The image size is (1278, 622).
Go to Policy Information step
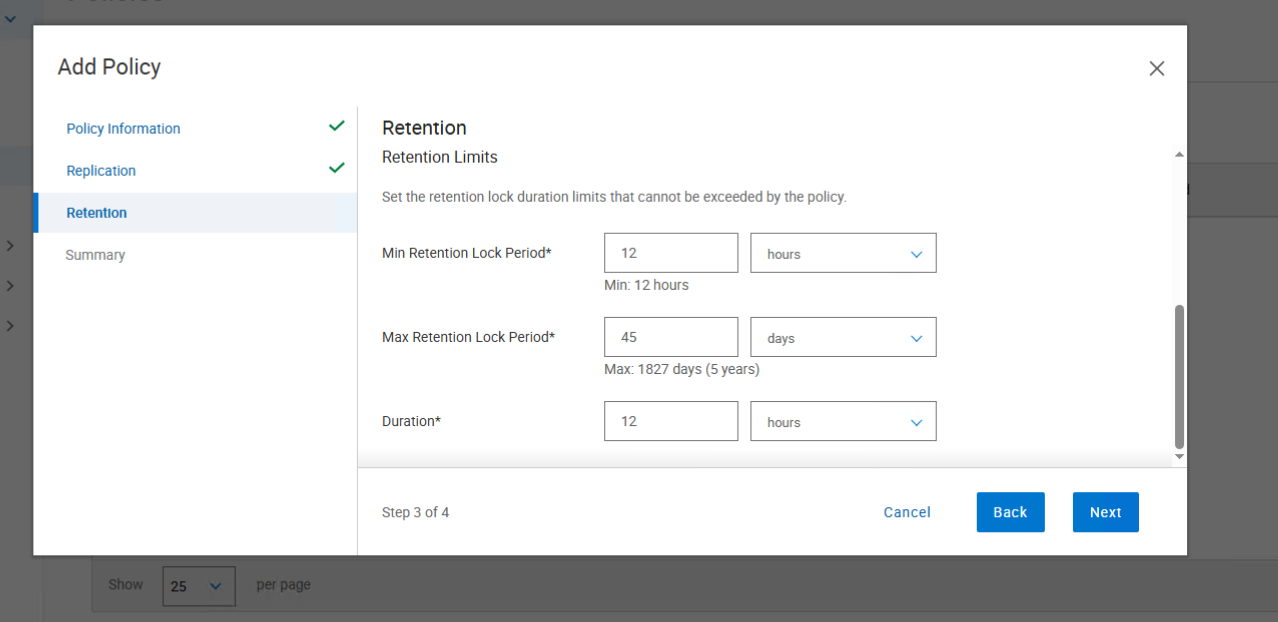[123, 129]
